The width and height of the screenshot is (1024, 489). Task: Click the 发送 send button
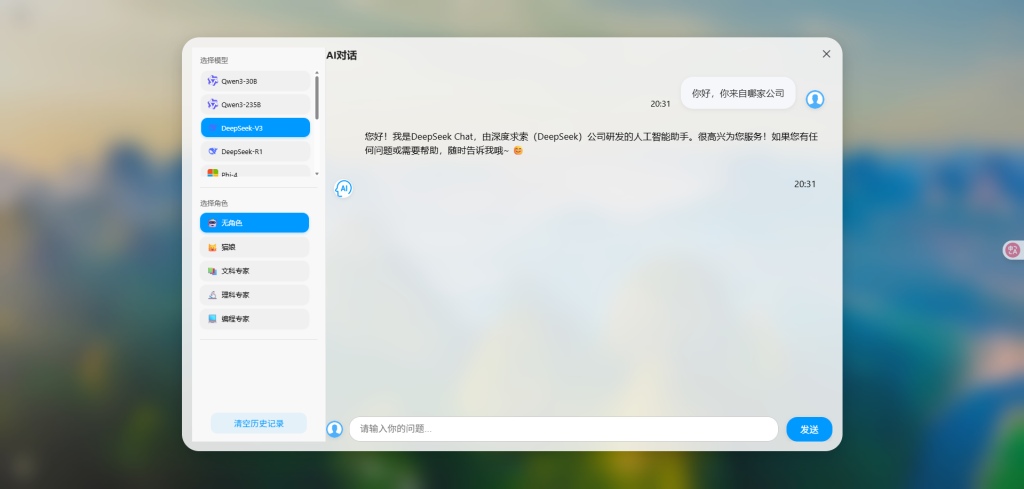pyautogui.click(x=809, y=430)
